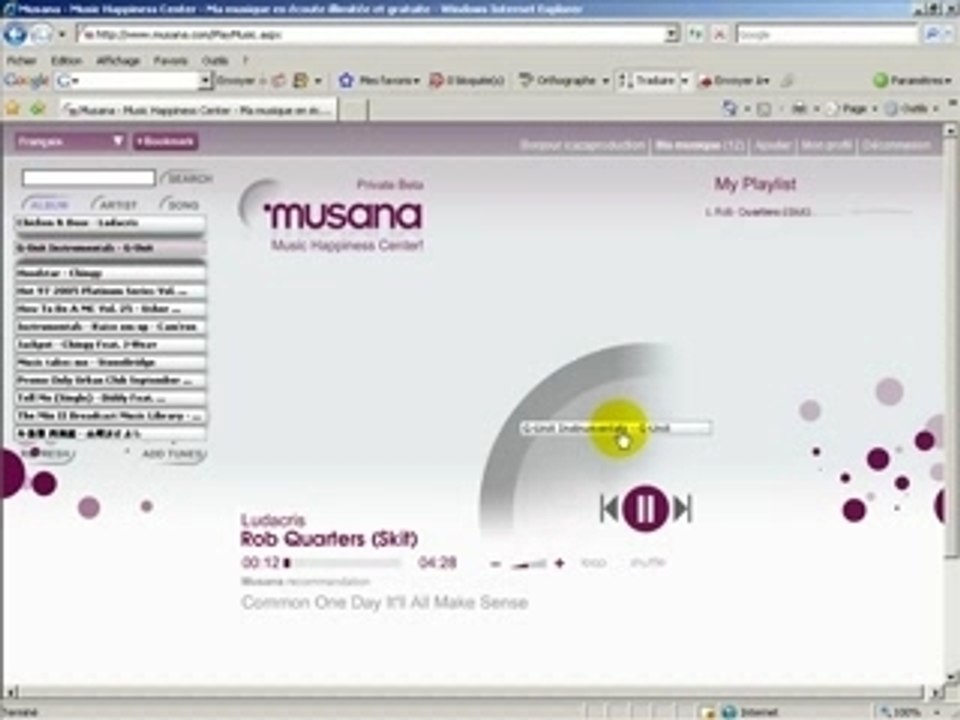The height and width of the screenshot is (720, 960).
Task: Click the red stop loading icon
Action: click(720, 35)
